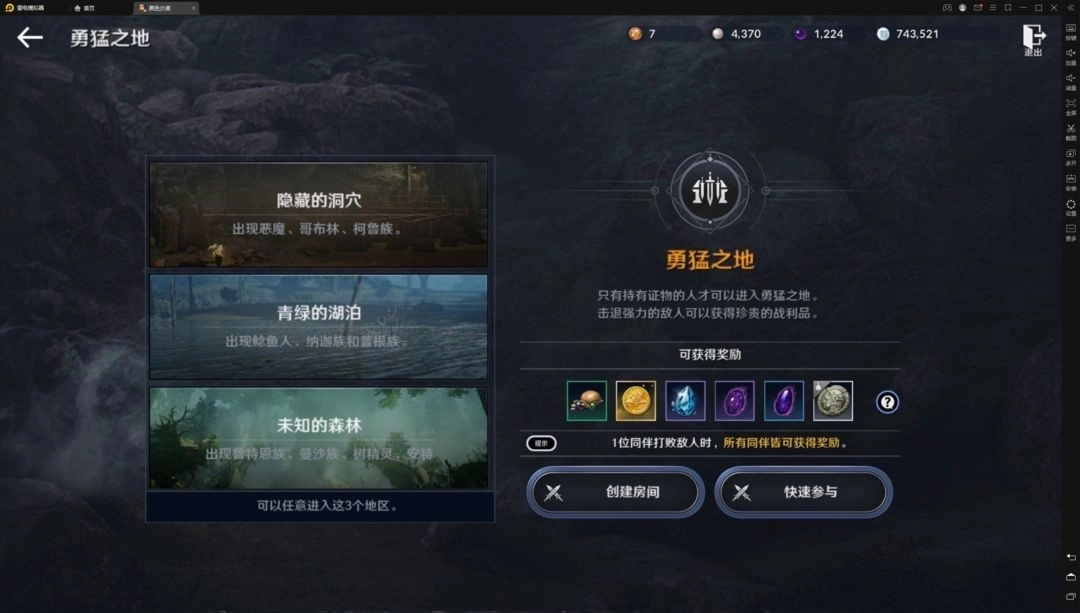Open the emulator hamburger menu

(x=993, y=8)
